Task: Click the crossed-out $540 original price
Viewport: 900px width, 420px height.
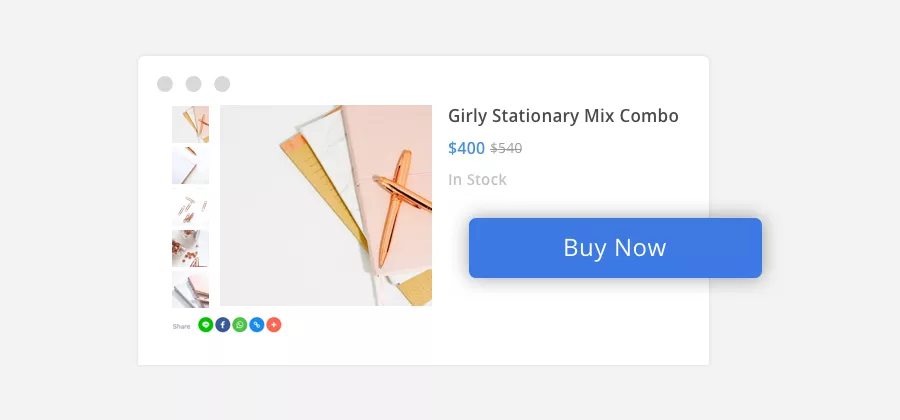Action: [x=506, y=149]
